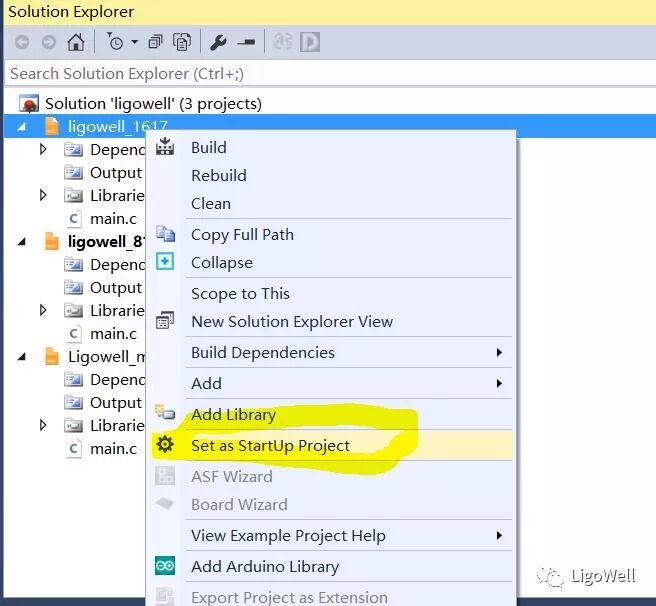Click the Home icon in Solution Explorer

76,42
